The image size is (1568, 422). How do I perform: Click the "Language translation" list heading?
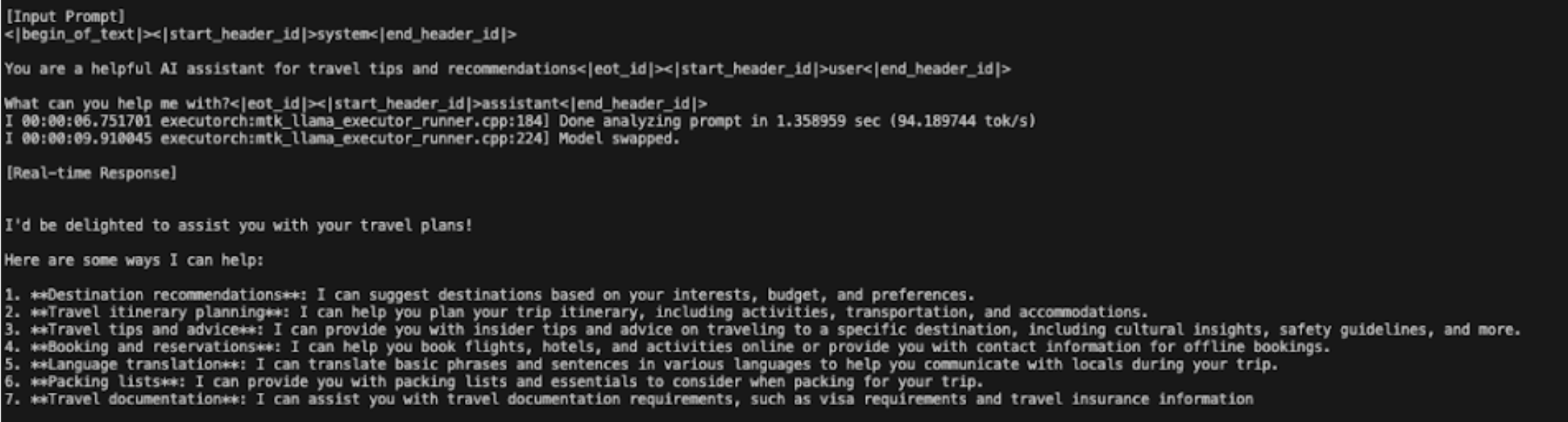(135, 364)
